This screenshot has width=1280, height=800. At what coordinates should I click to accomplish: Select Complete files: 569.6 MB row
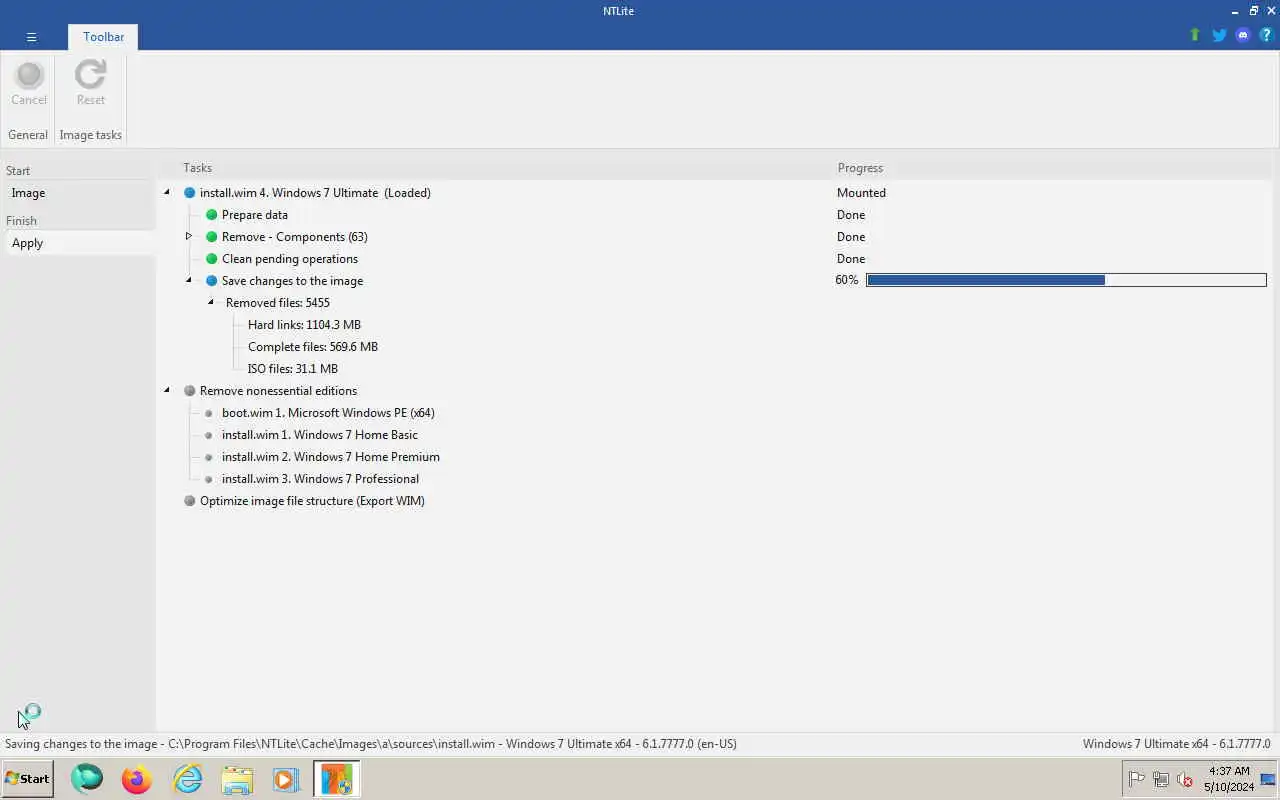point(313,347)
